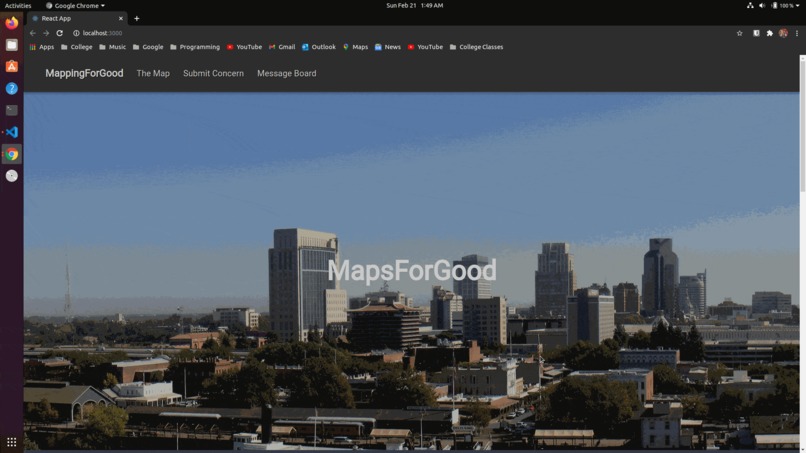
Task: Open the Outlook bookmark
Action: click(319, 47)
